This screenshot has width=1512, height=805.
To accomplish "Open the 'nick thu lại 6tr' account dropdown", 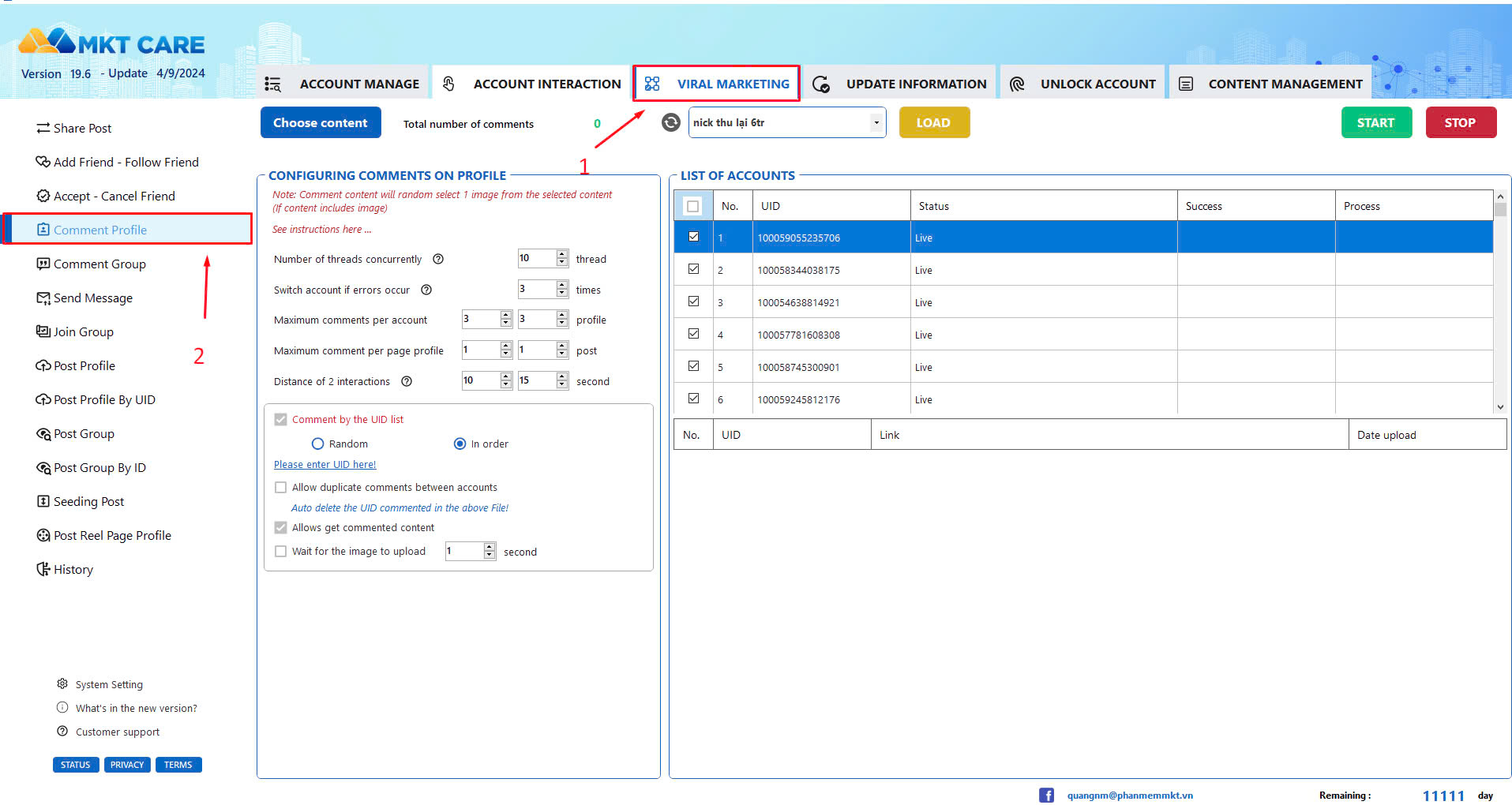I will click(876, 122).
